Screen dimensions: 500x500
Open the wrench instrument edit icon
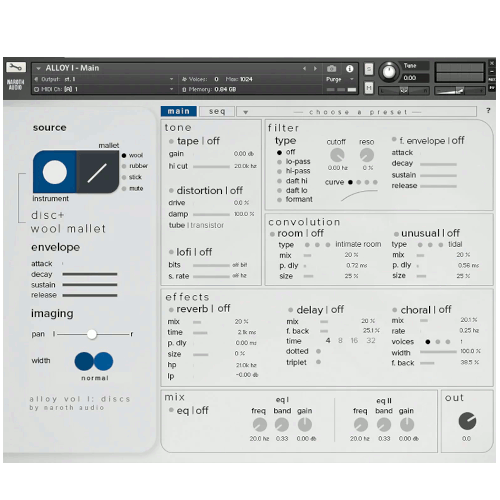pos(16,67)
